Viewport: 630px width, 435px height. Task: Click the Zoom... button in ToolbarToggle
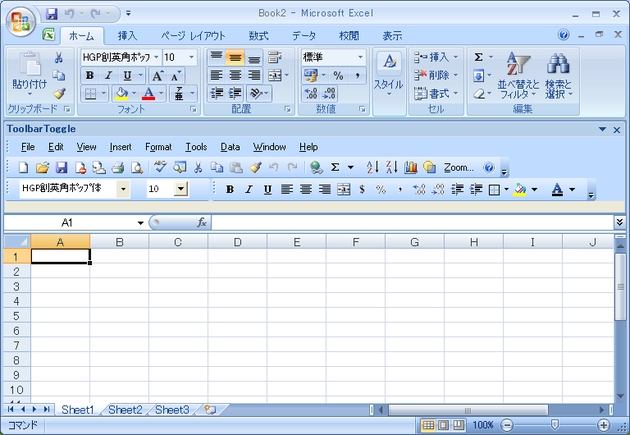coord(458,167)
